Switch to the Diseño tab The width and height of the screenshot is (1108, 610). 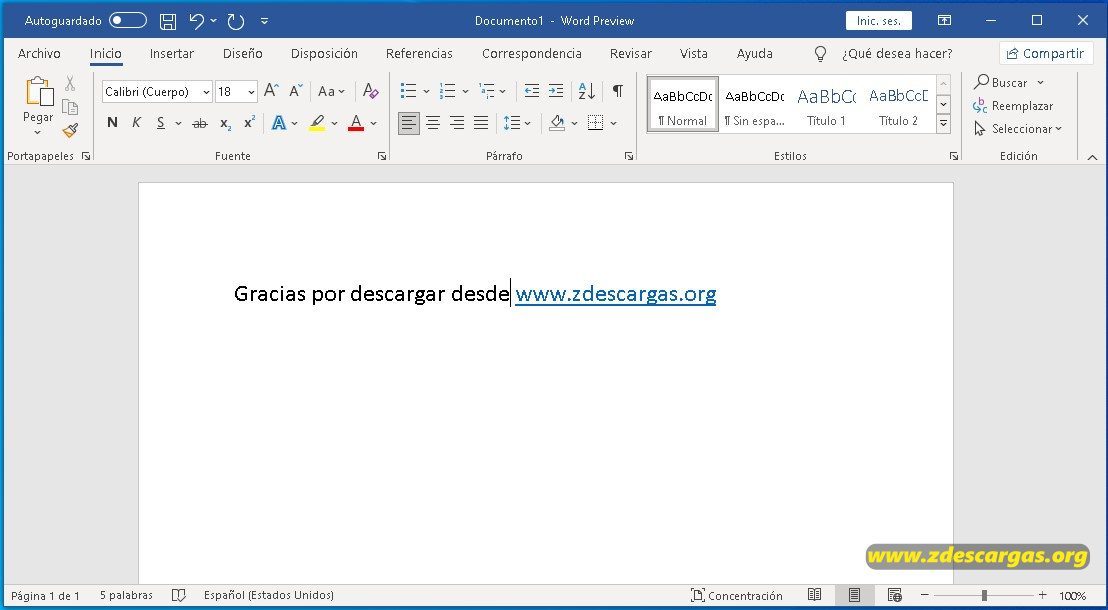click(x=242, y=54)
